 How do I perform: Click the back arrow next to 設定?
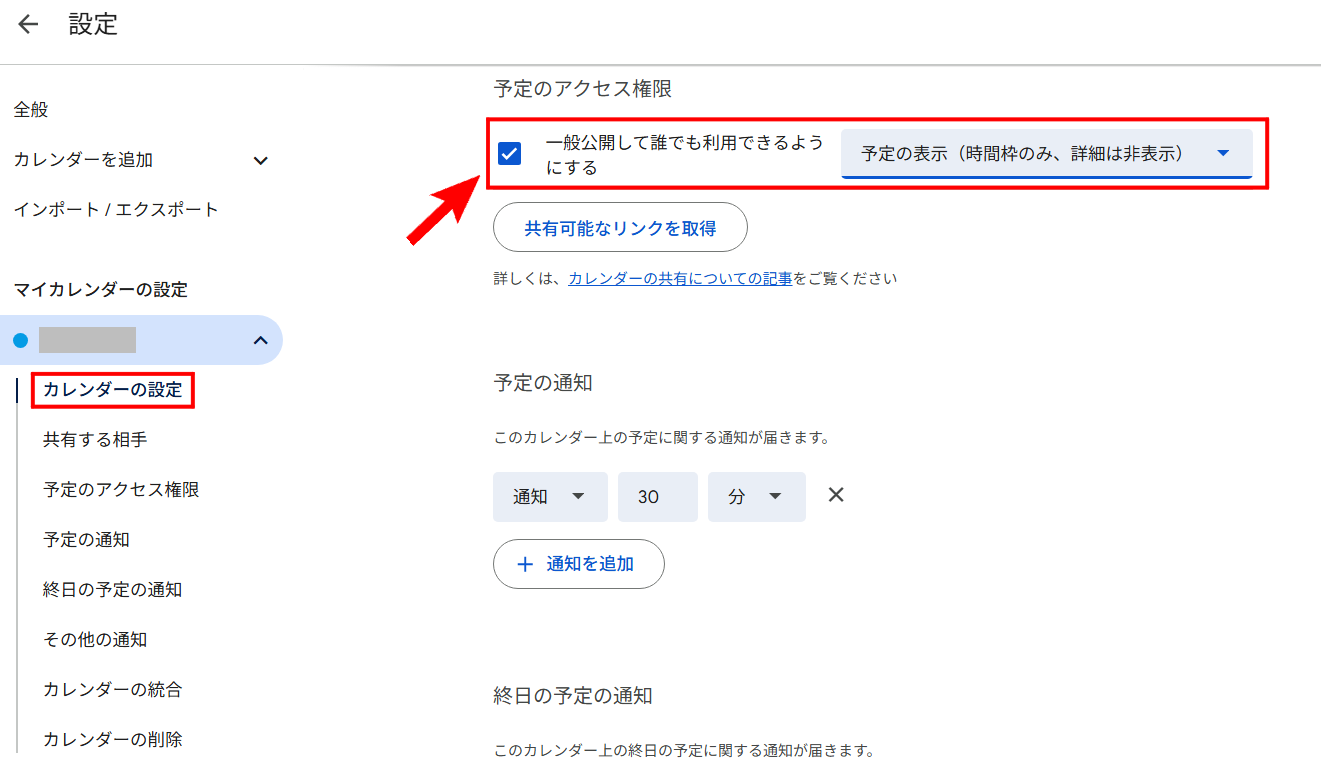(28, 25)
